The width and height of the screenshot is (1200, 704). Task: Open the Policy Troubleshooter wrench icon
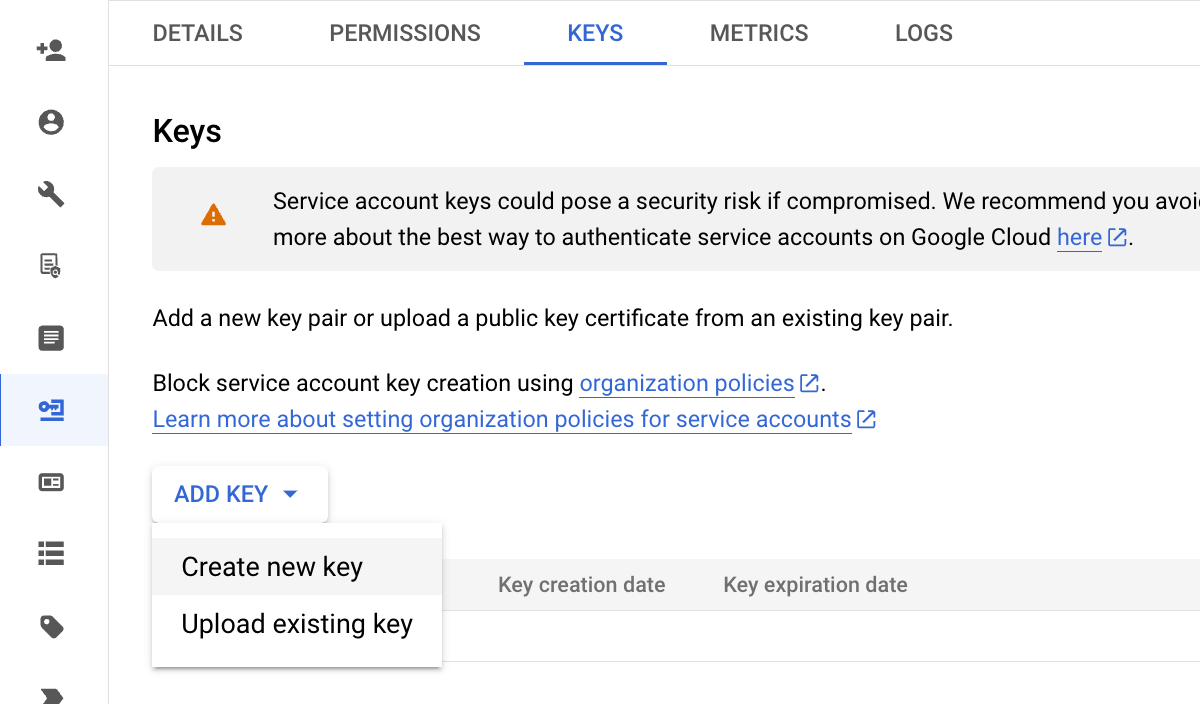[x=50, y=194]
